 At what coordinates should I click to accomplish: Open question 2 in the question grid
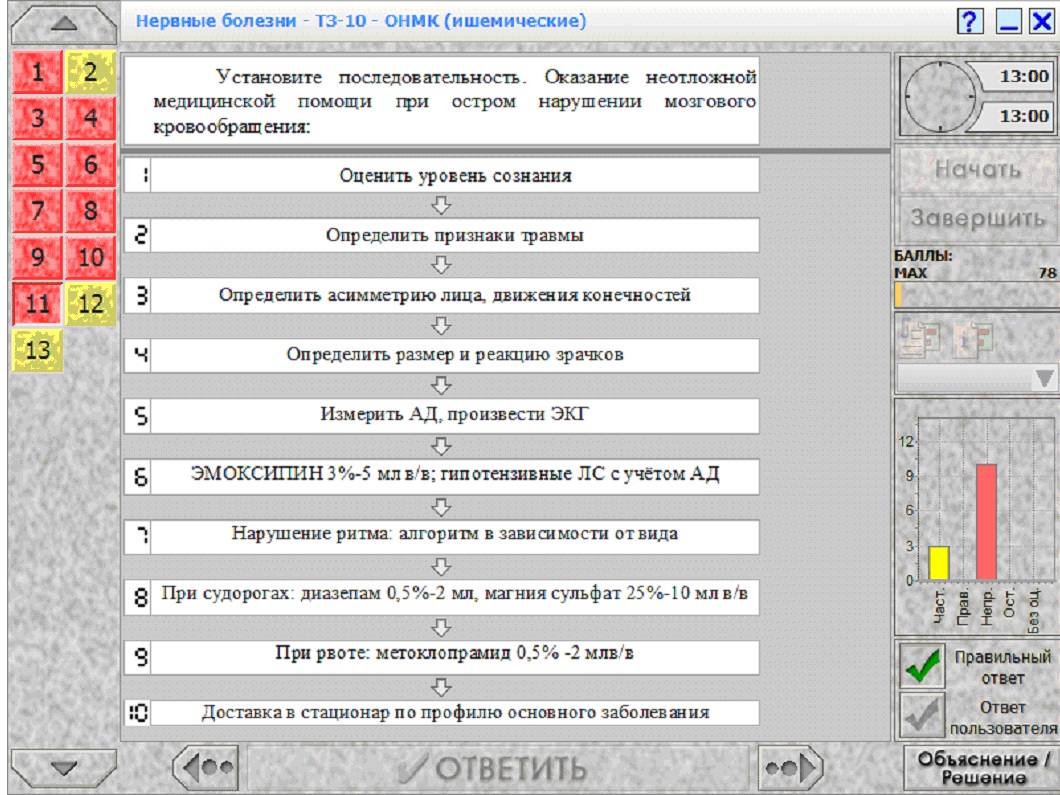tap(91, 72)
